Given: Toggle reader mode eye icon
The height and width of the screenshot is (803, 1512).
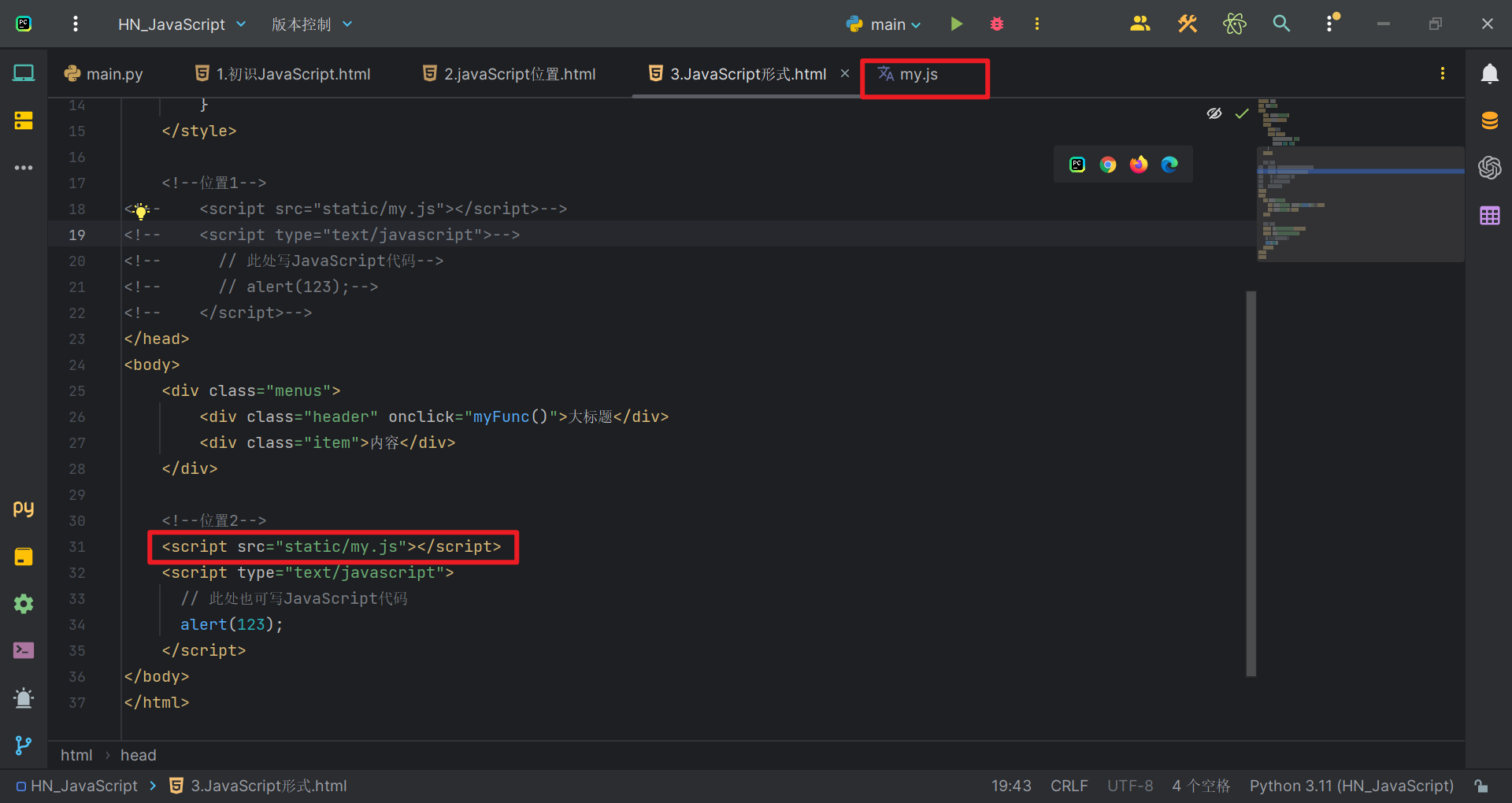Looking at the screenshot, I should coord(1214,113).
